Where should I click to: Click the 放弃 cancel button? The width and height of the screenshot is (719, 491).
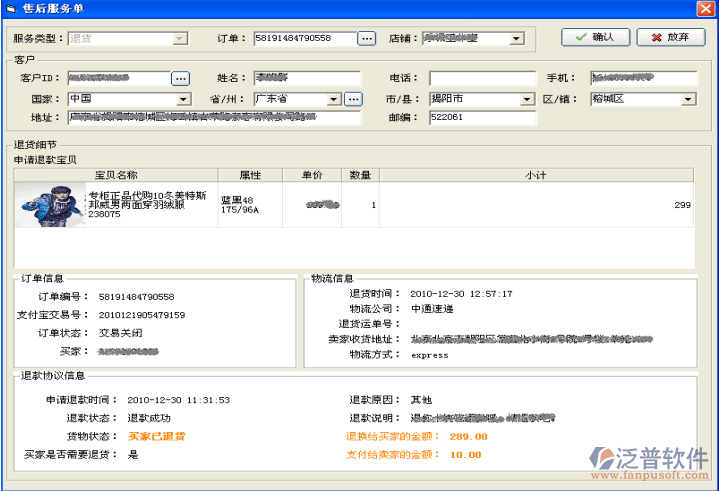pyautogui.click(x=669, y=37)
